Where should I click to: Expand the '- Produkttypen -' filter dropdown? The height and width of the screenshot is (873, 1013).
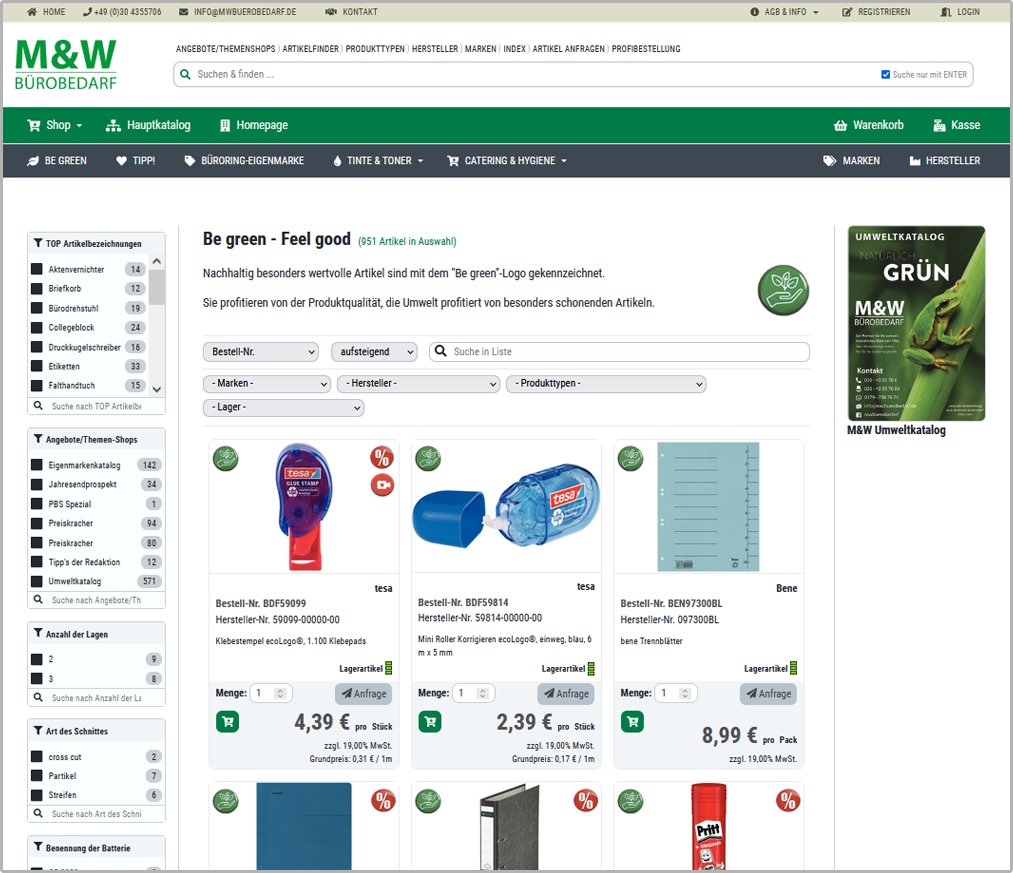coord(604,383)
